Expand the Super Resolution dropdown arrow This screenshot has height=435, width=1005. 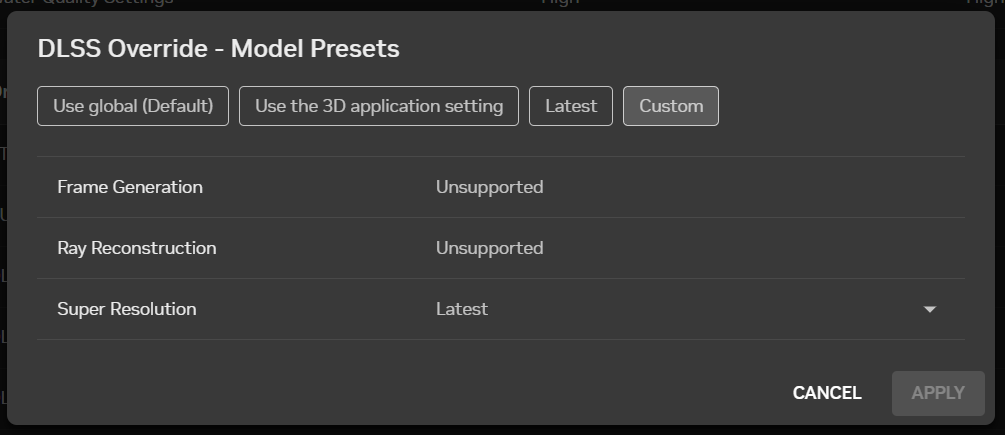930,310
